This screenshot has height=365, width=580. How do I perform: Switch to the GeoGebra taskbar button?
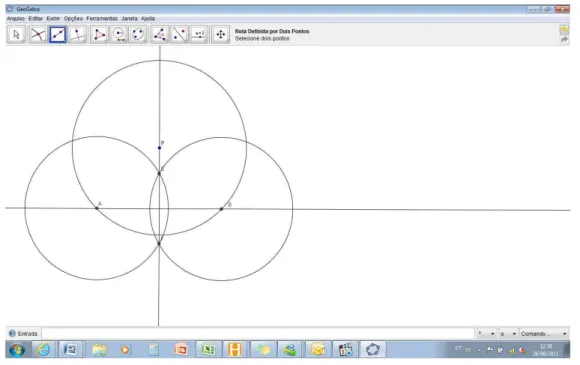click(373, 349)
